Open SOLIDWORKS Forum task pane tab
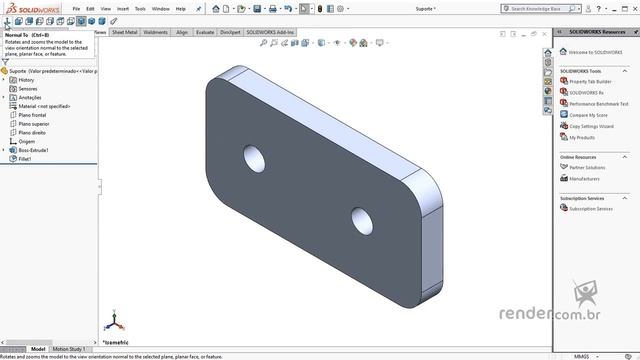Screen dimensions: 640x360 pos(548,110)
